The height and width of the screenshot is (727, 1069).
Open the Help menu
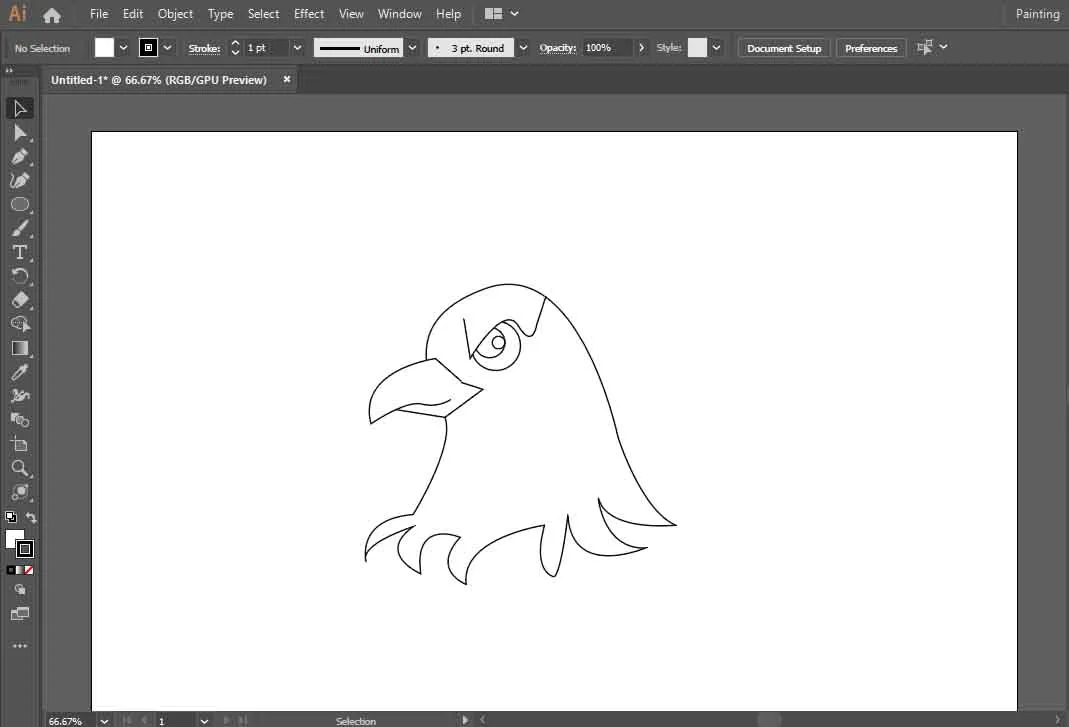point(449,14)
